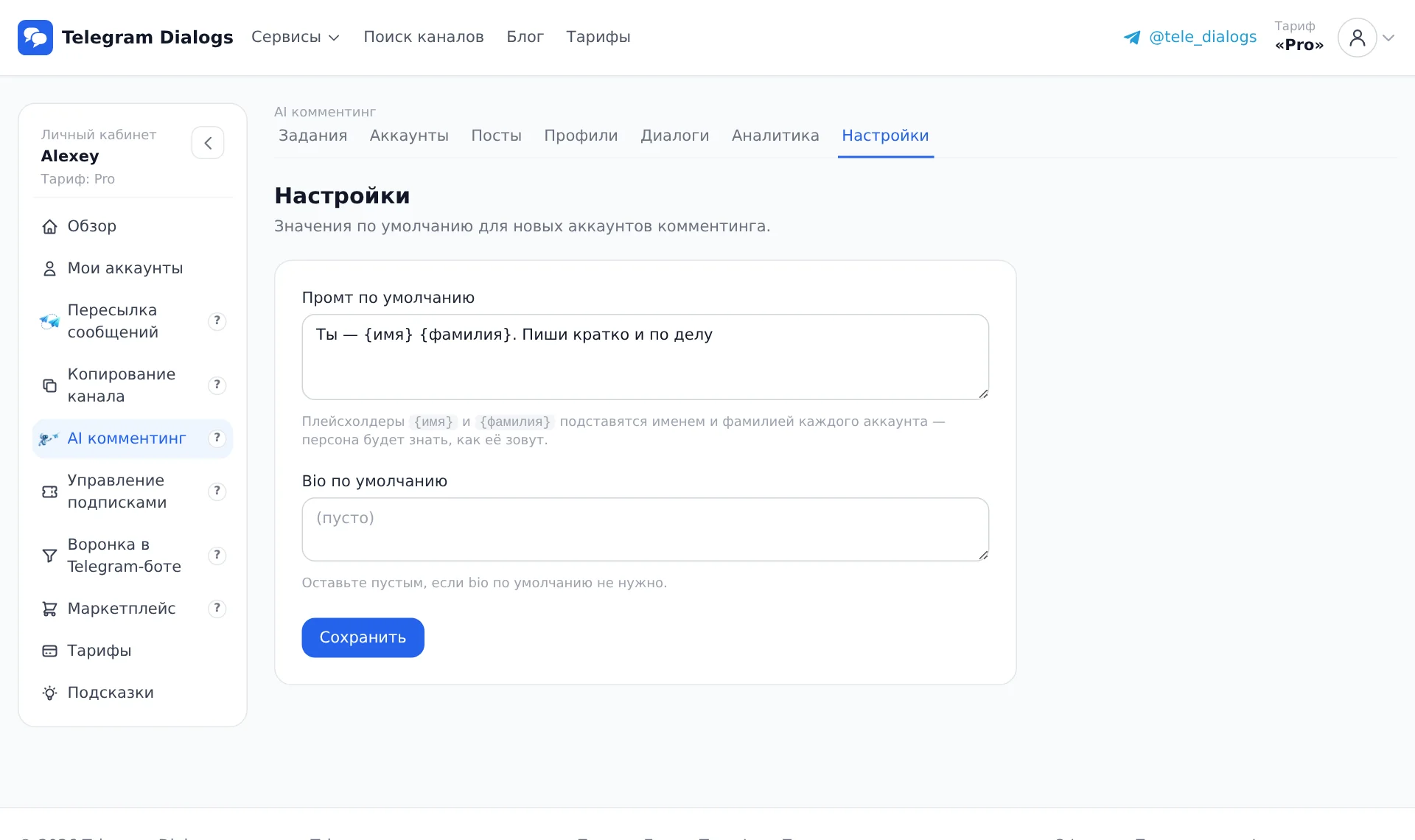Focus the Промт по умолчанию text area
Image resolution: width=1415 pixels, height=840 pixels.
point(645,357)
